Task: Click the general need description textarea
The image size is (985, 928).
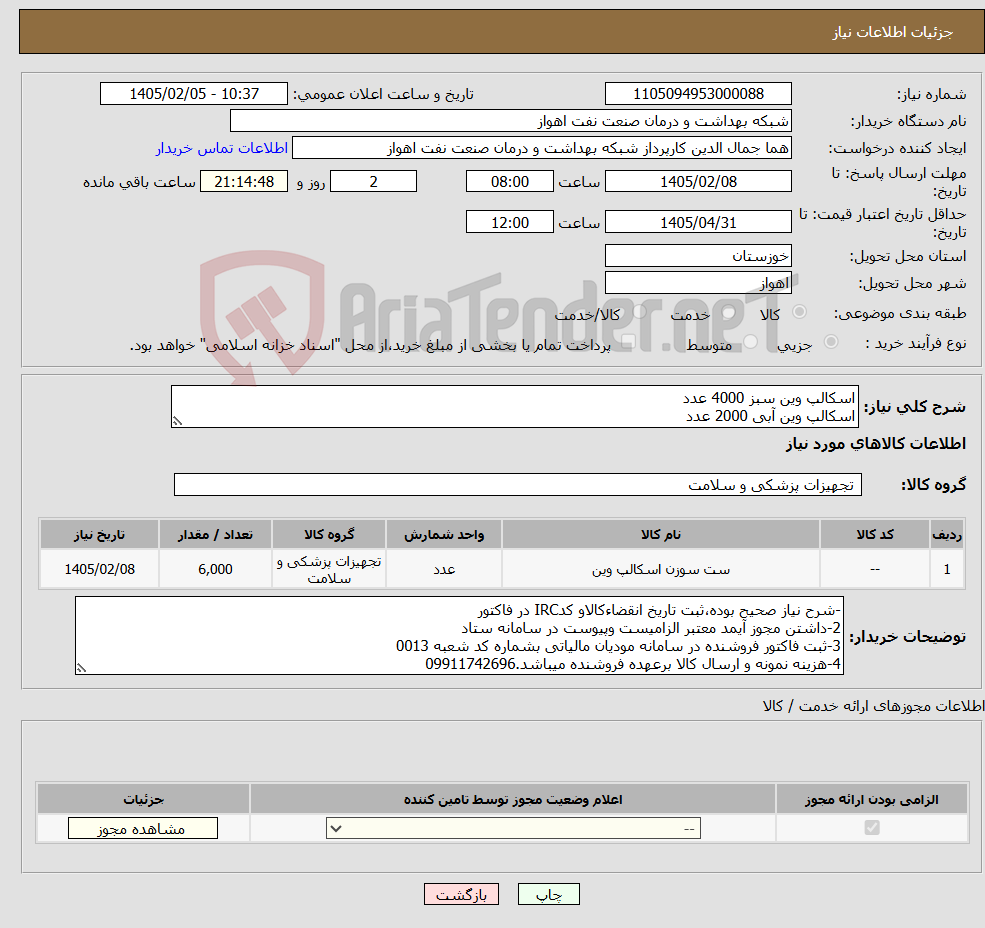Action: (514, 407)
